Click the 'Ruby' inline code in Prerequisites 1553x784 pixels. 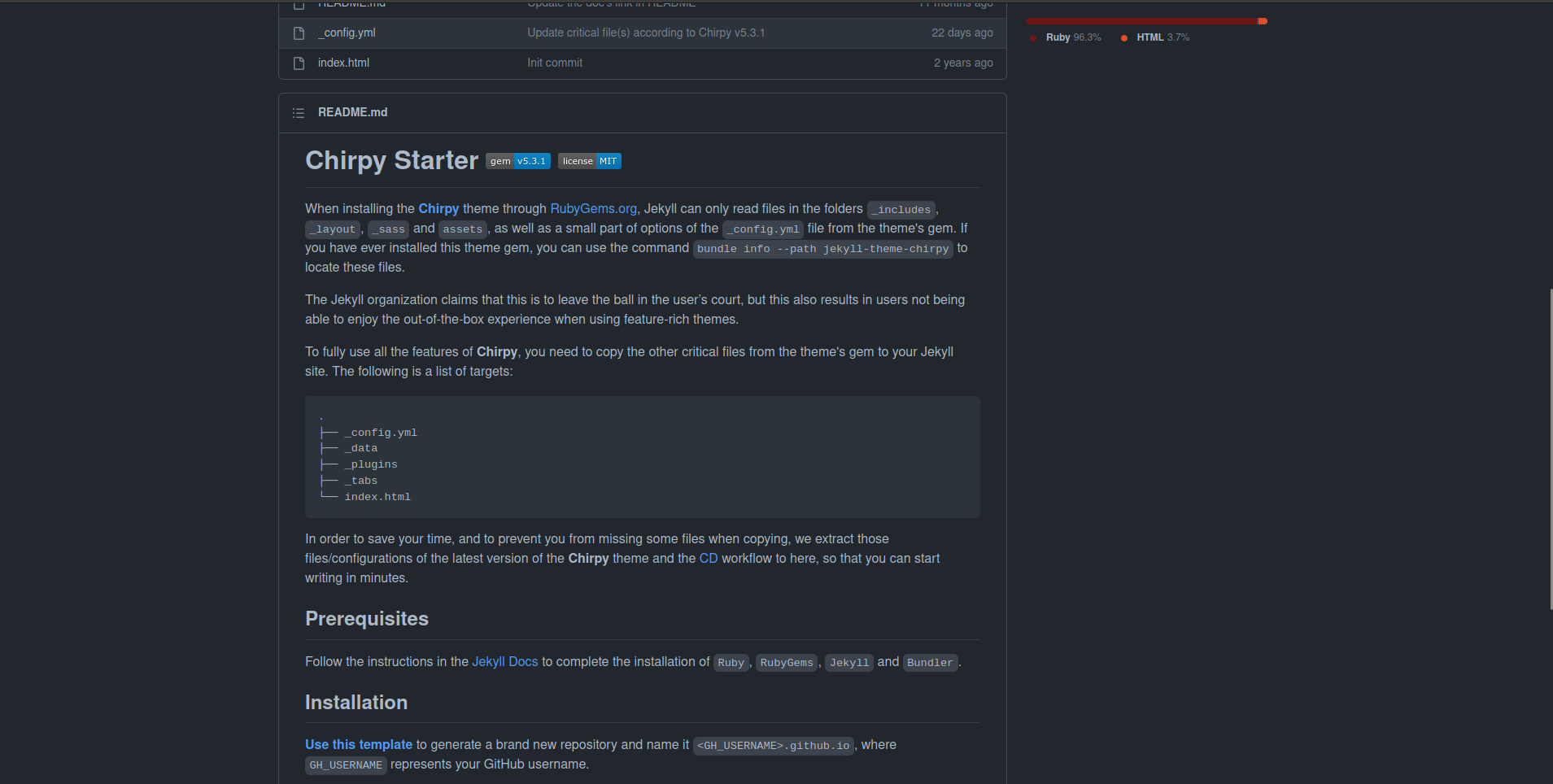(731, 663)
